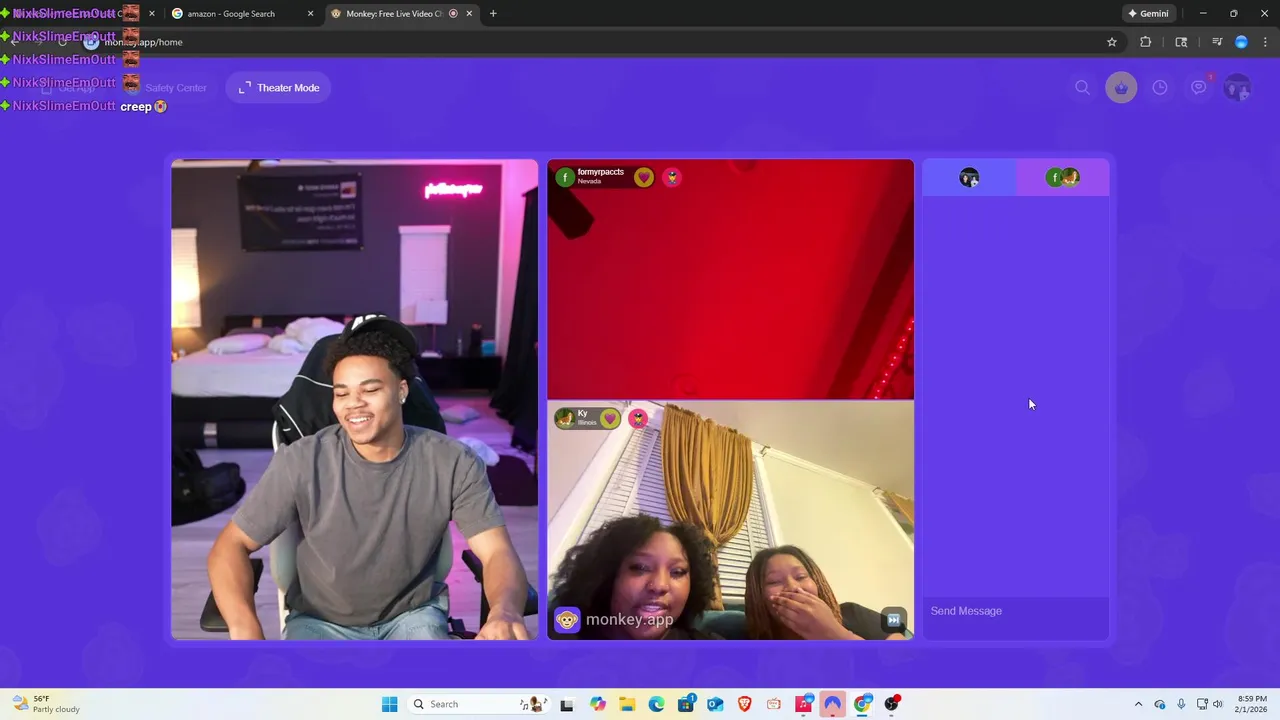Bookmark this page with the star
Image resolution: width=1280 pixels, height=720 pixels.
pos(1112,42)
